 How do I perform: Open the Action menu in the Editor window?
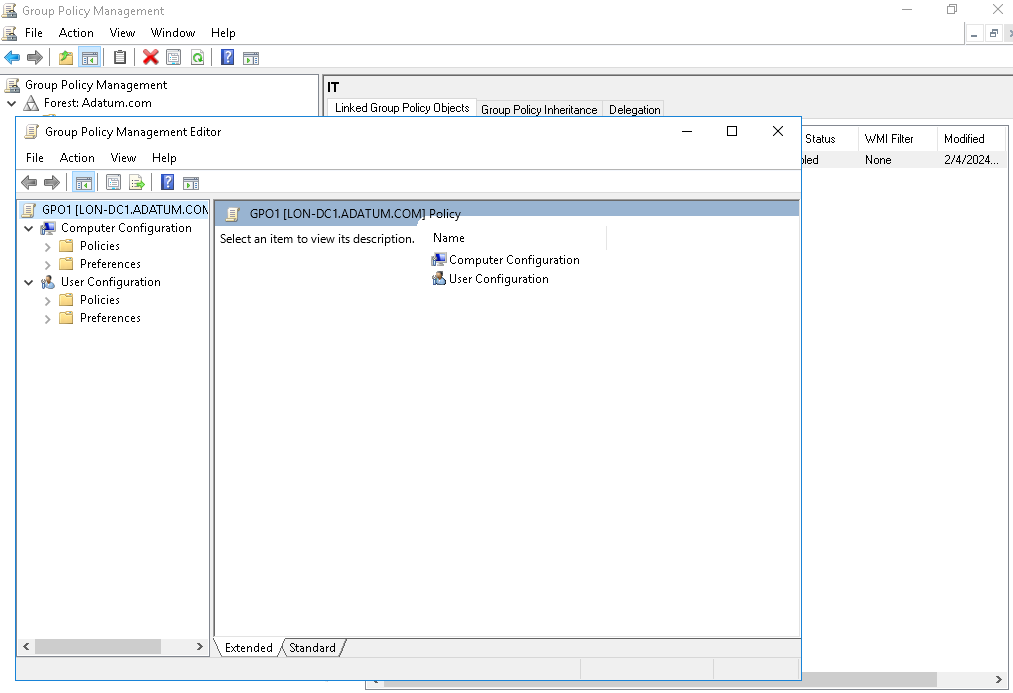77,158
